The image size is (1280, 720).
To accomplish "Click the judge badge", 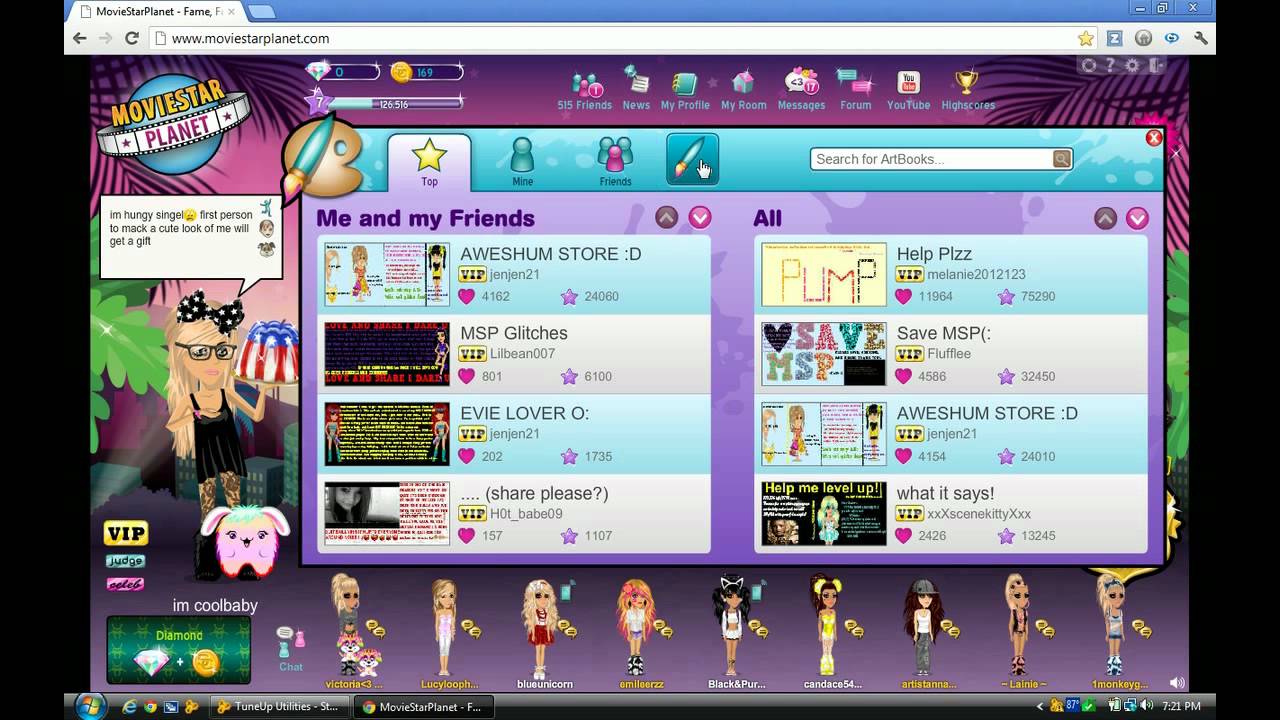I will (125, 561).
